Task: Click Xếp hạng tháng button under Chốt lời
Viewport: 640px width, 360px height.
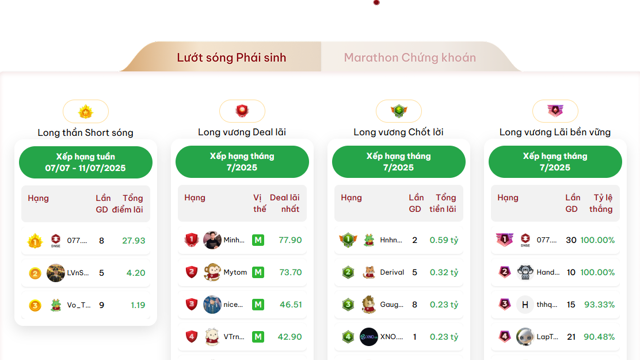Action: [399, 162]
